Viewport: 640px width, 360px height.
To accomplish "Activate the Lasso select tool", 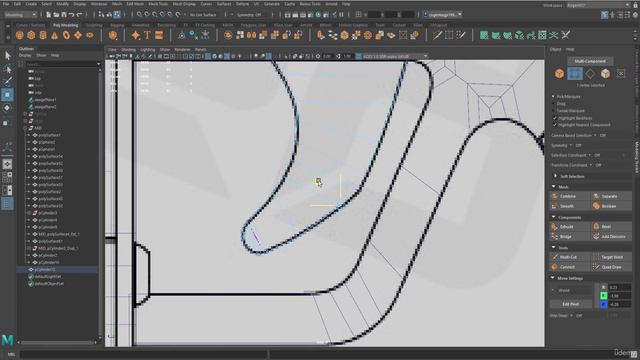I will (7, 69).
